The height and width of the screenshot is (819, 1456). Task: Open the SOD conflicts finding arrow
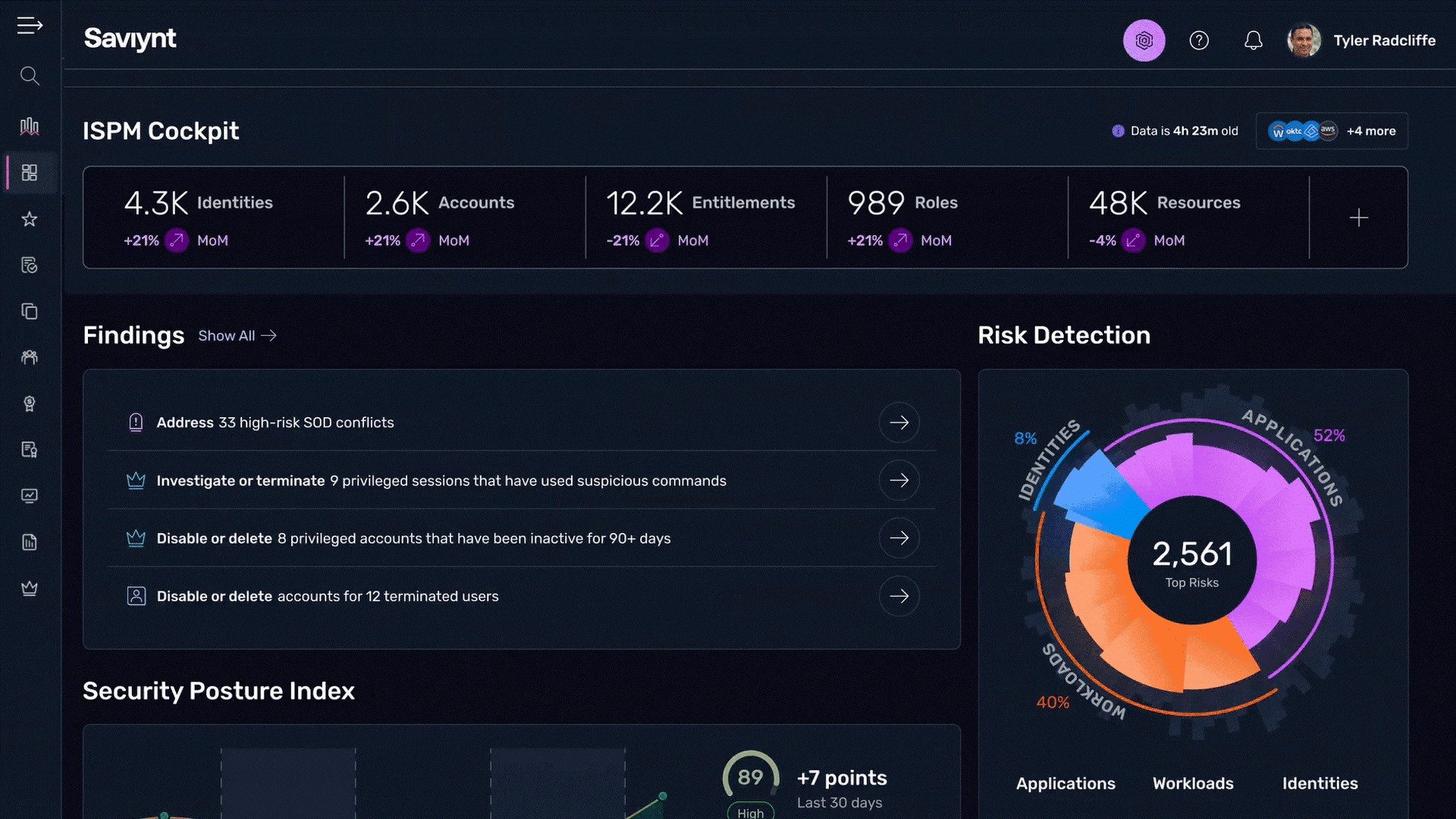[x=899, y=422]
